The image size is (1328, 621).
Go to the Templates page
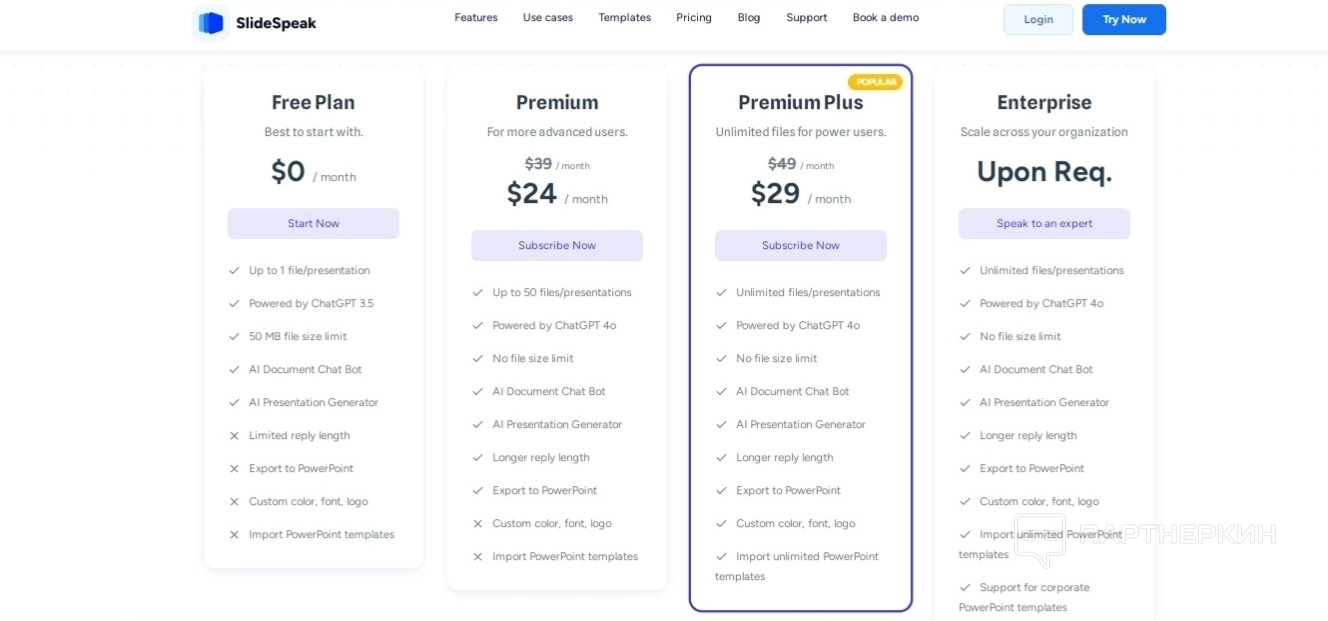coord(624,18)
